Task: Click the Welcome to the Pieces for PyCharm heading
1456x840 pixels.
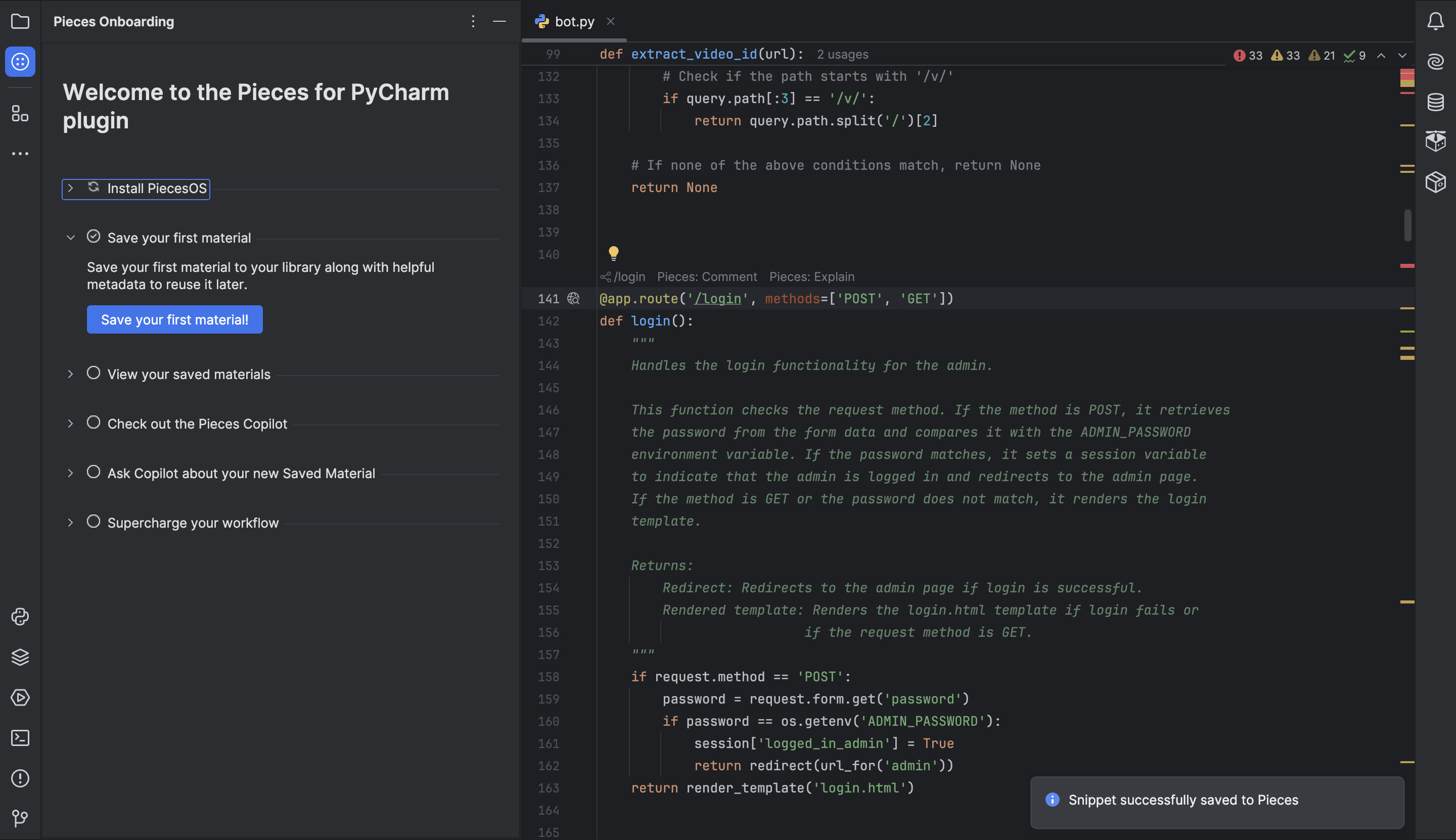Action: 256,106
